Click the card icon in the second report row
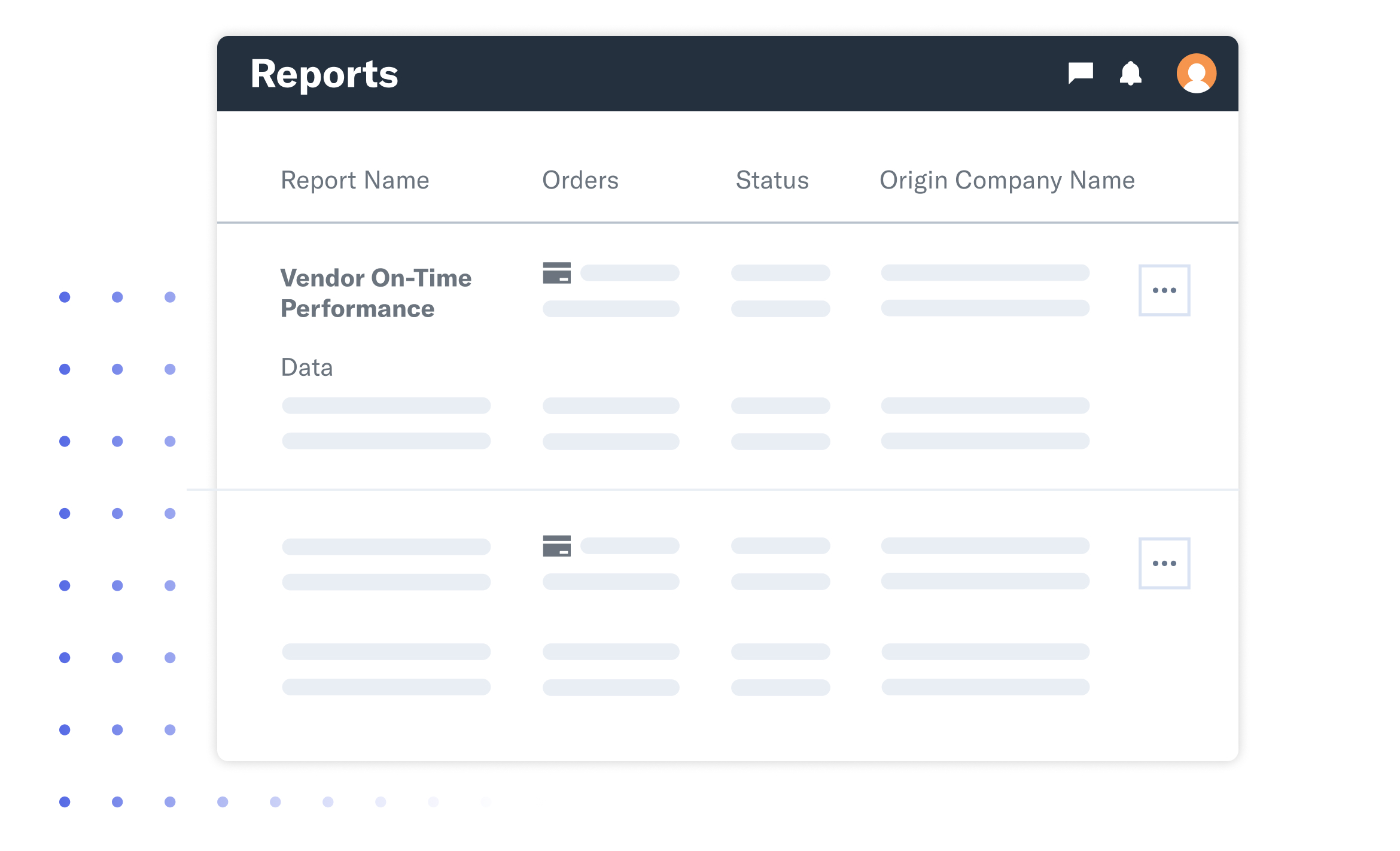Screen dimensions: 1400x851 (x=557, y=546)
